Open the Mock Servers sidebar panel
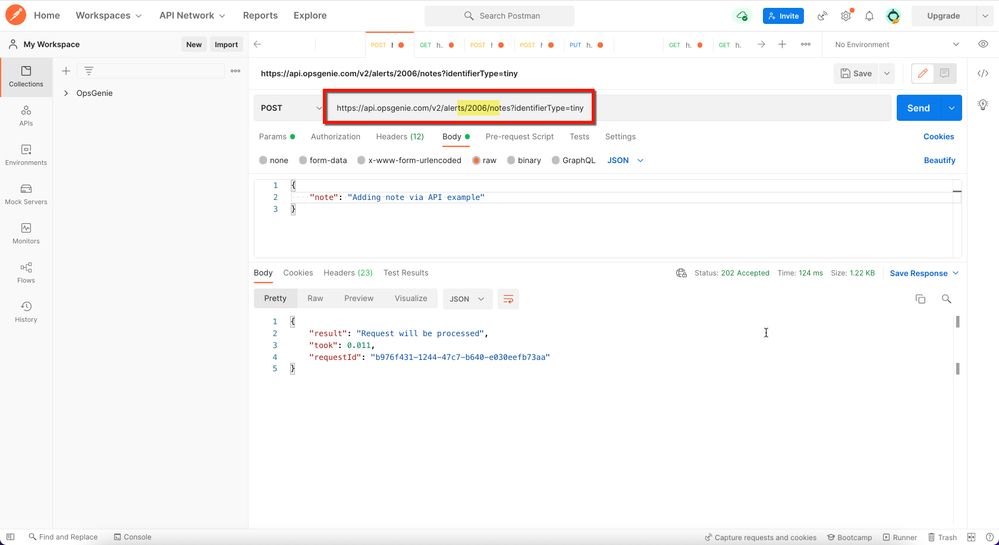Viewport: 999px width, 545px height. (26, 194)
